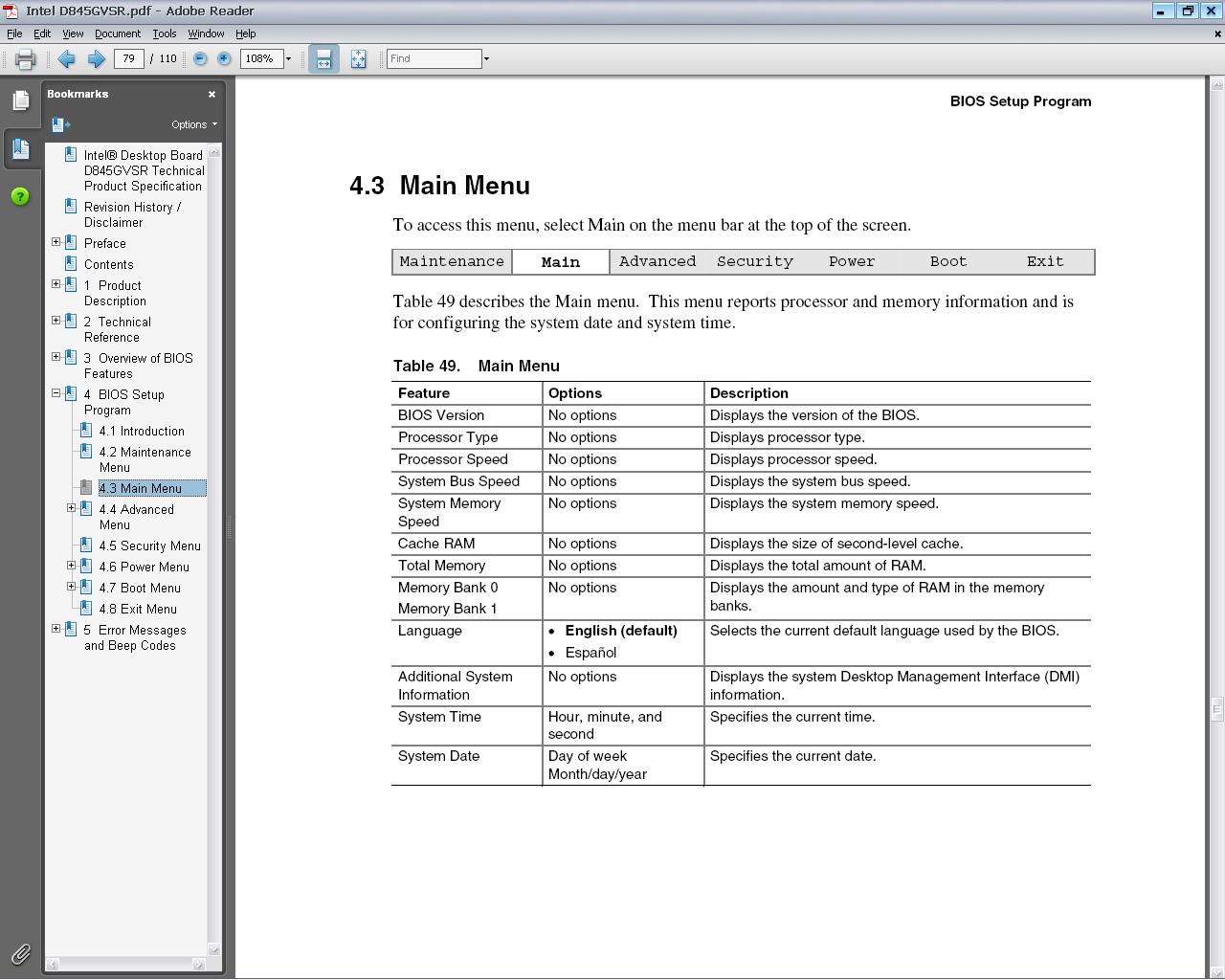Viewport: 1225px width, 980px height.
Task: Open the zoom percentage dropdown arrow
Action: 288,59
